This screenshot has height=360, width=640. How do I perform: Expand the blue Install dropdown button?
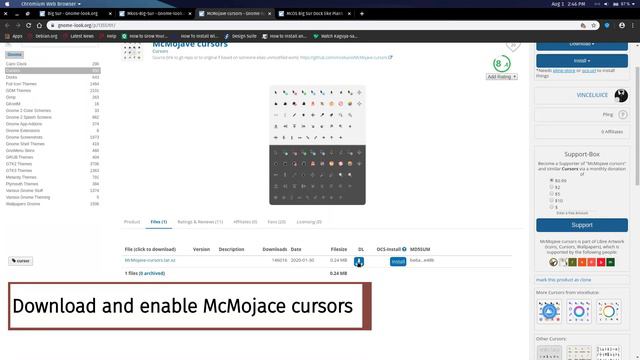click(x=582, y=61)
